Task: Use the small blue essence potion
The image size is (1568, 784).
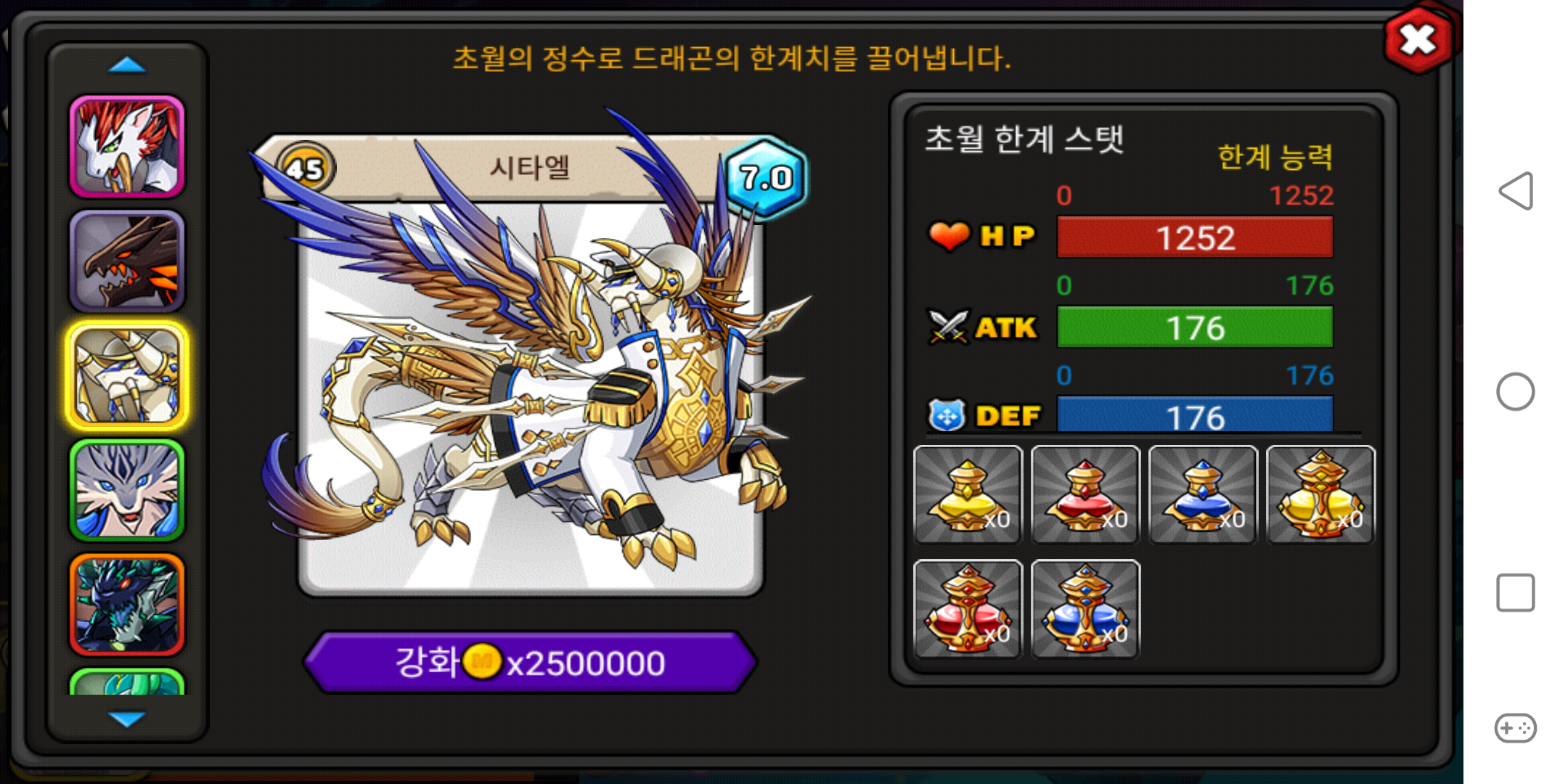Action: 1203,494
